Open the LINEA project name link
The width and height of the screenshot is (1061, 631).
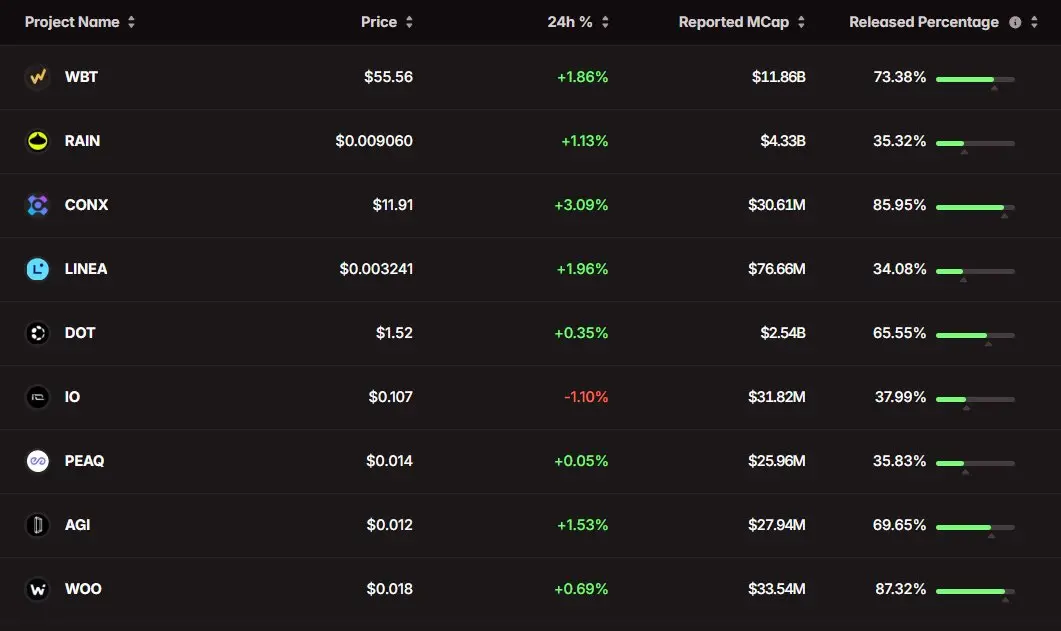pos(85,269)
